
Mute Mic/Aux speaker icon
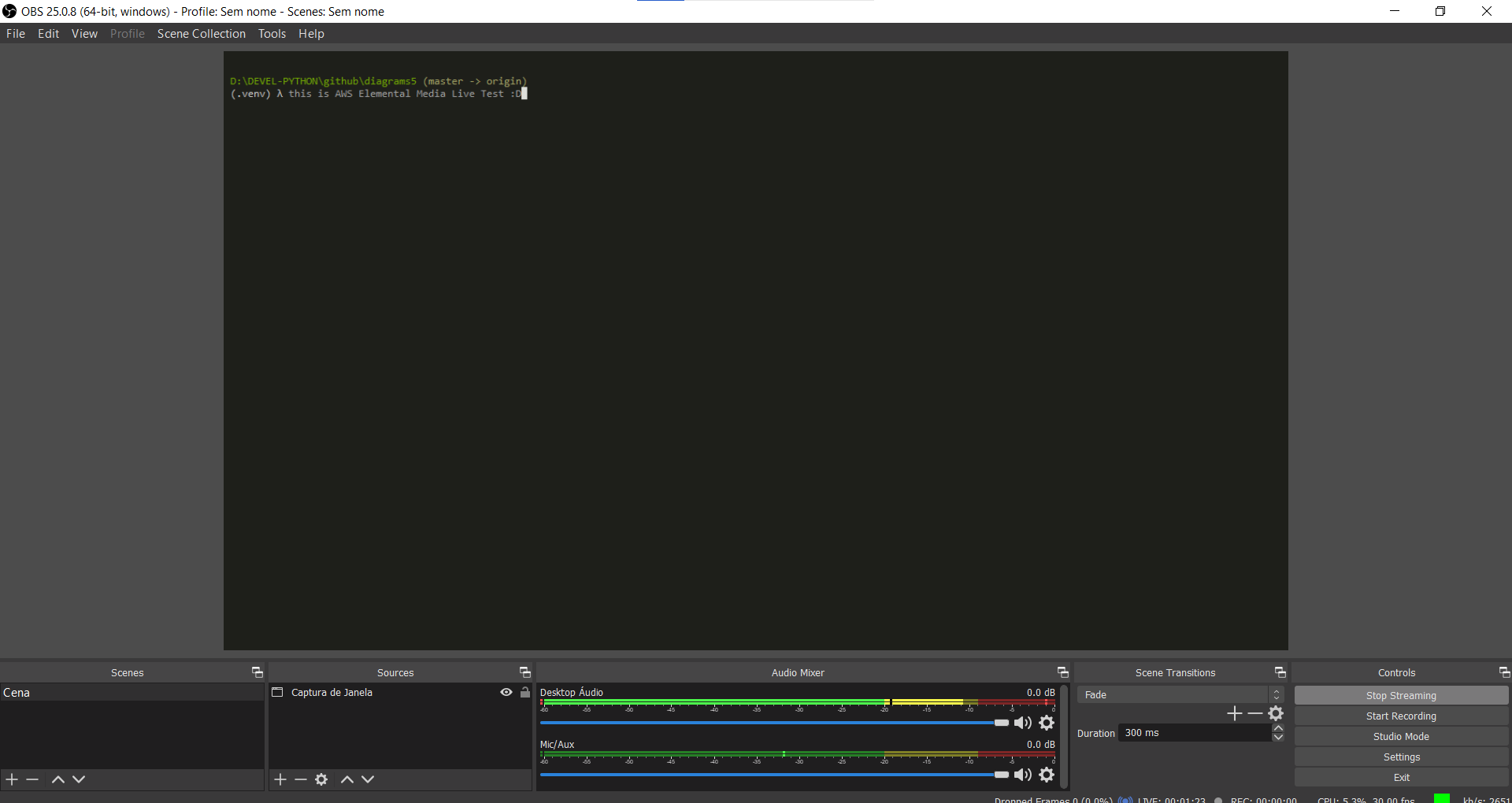click(1023, 775)
